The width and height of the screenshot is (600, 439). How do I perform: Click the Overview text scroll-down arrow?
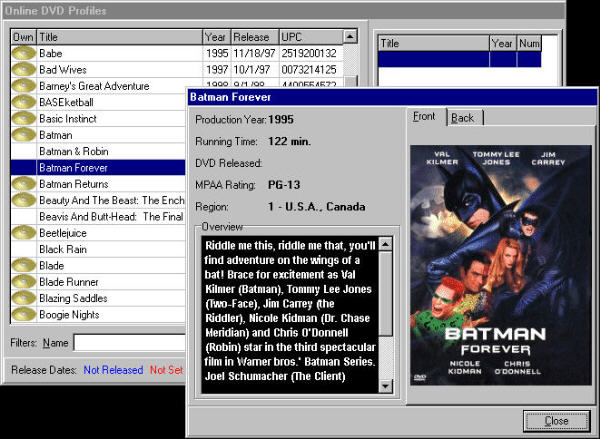386,386
